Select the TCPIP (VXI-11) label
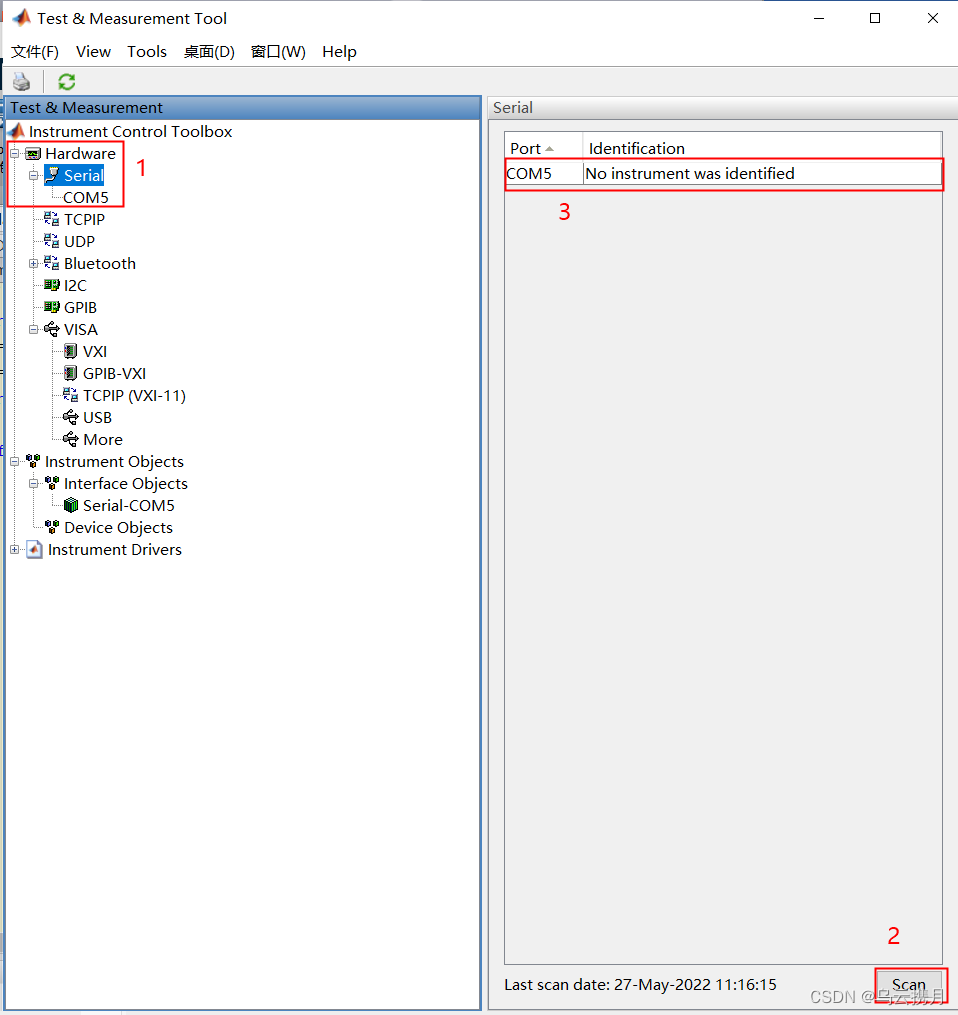958x1015 pixels. 134,396
